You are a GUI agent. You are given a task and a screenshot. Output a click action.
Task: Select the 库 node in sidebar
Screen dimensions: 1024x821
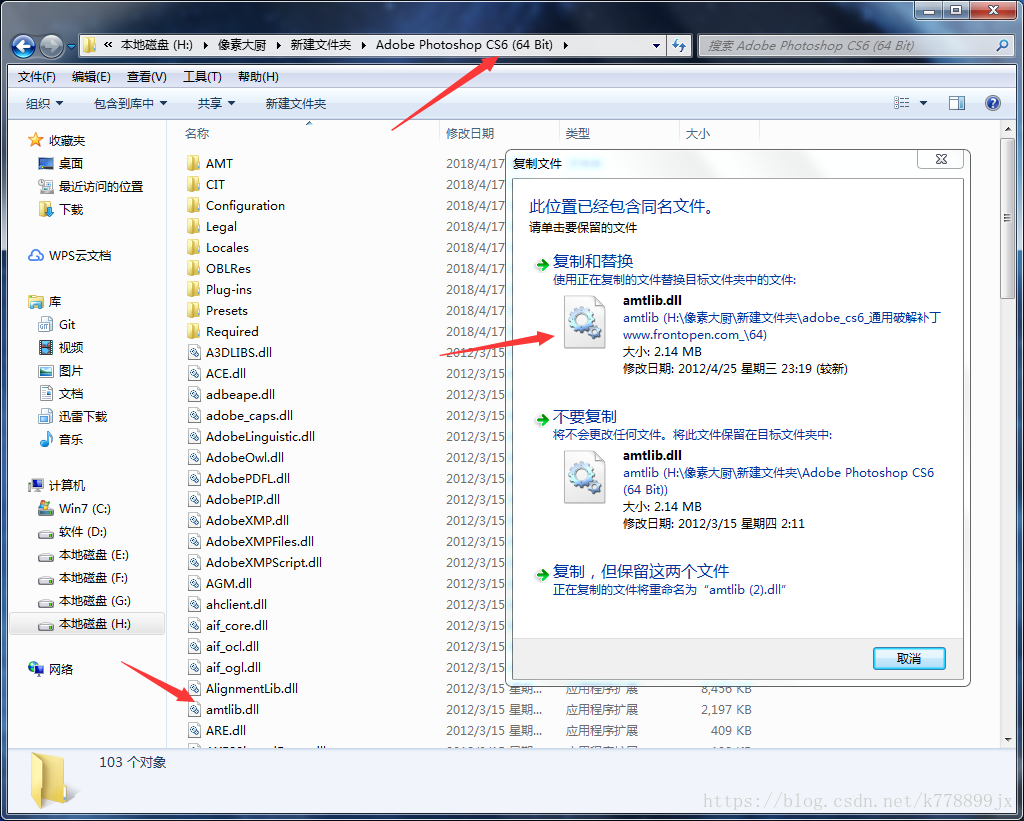(45, 302)
